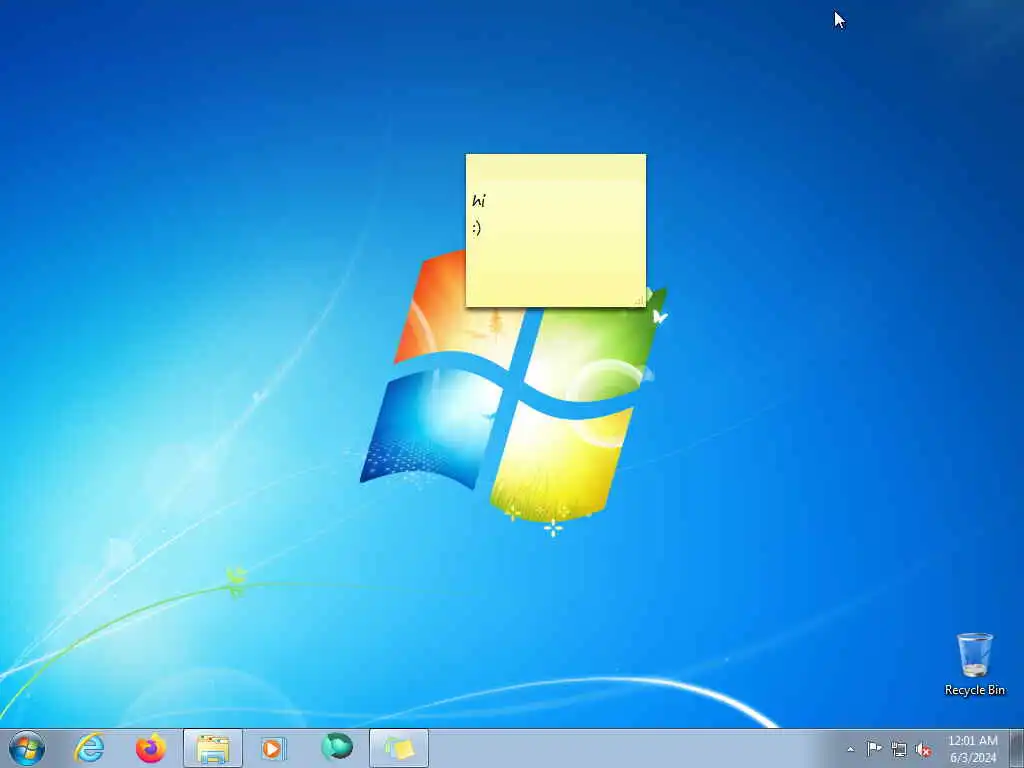The height and width of the screenshot is (768, 1024).
Task: Click the 'hi' text in the sticky note
Action: pos(479,200)
